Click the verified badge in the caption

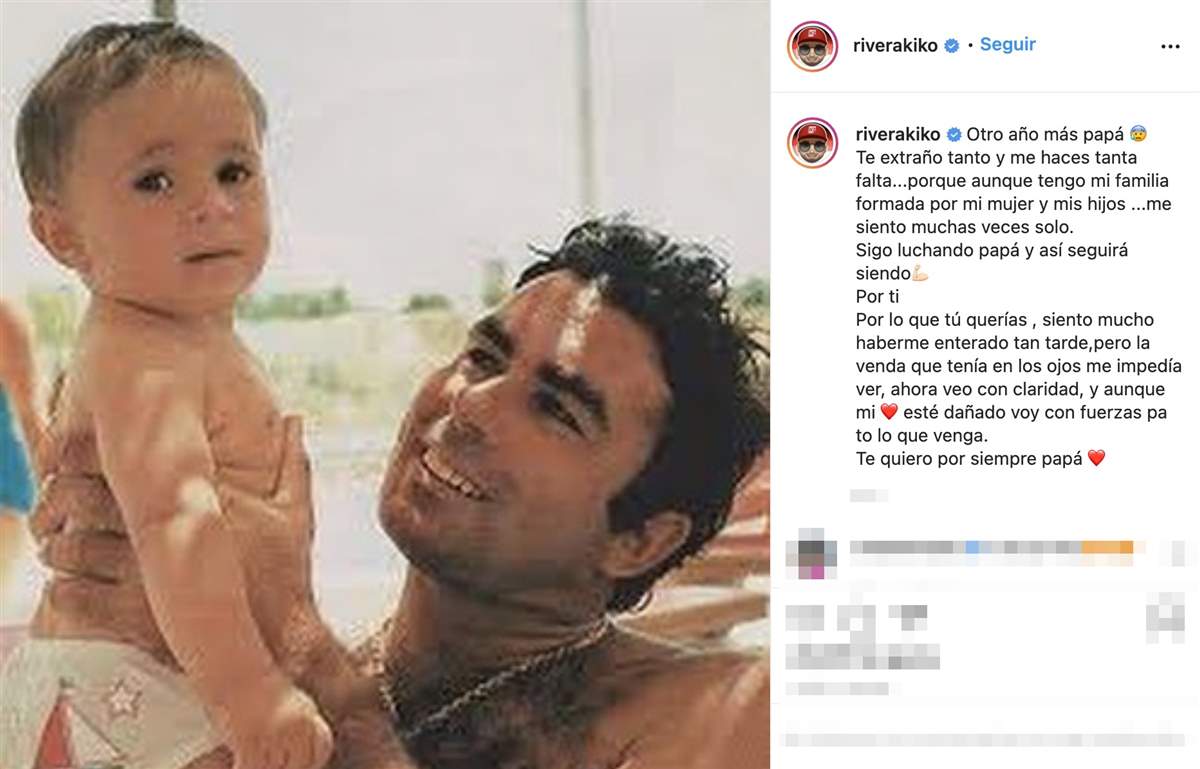tap(954, 134)
